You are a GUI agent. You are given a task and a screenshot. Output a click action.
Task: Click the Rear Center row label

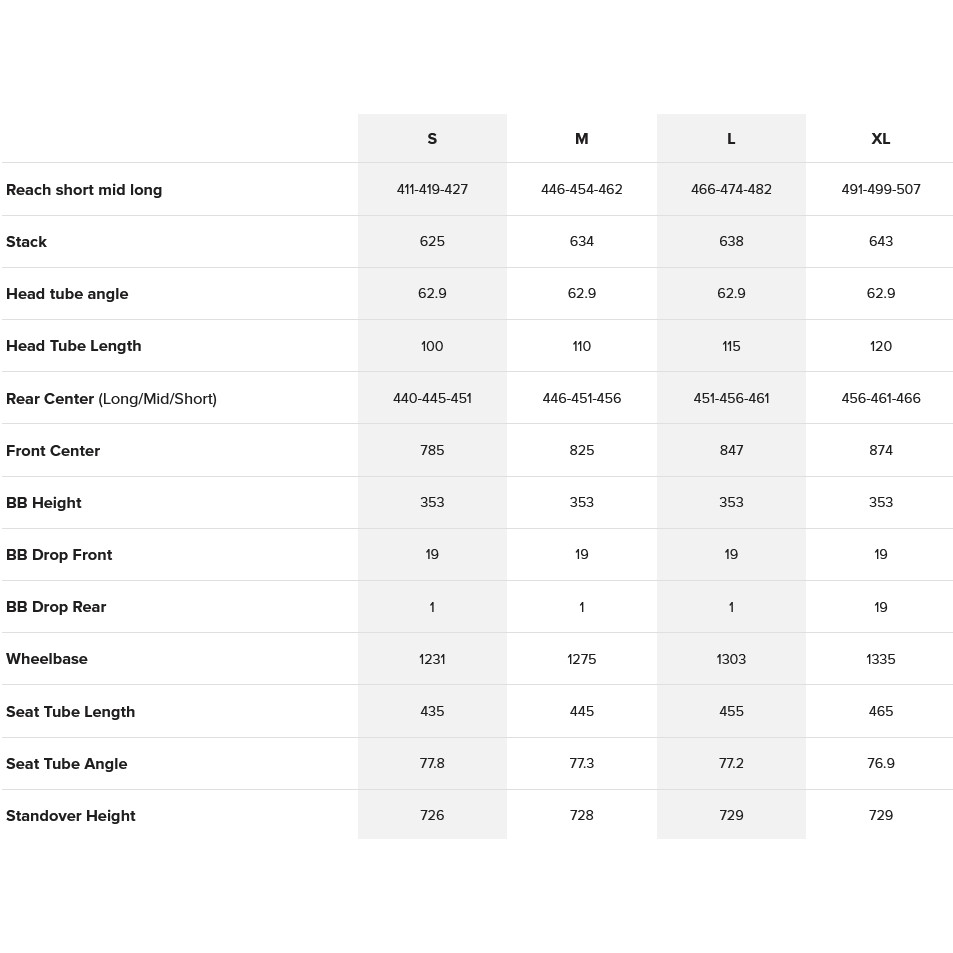[x=111, y=399]
